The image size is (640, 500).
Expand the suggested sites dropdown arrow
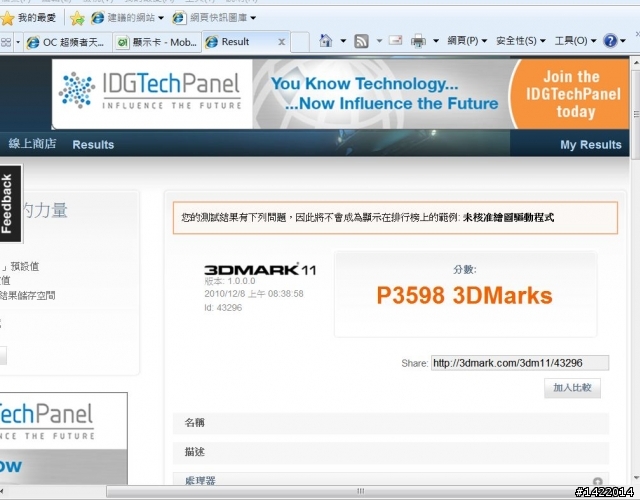161,18
